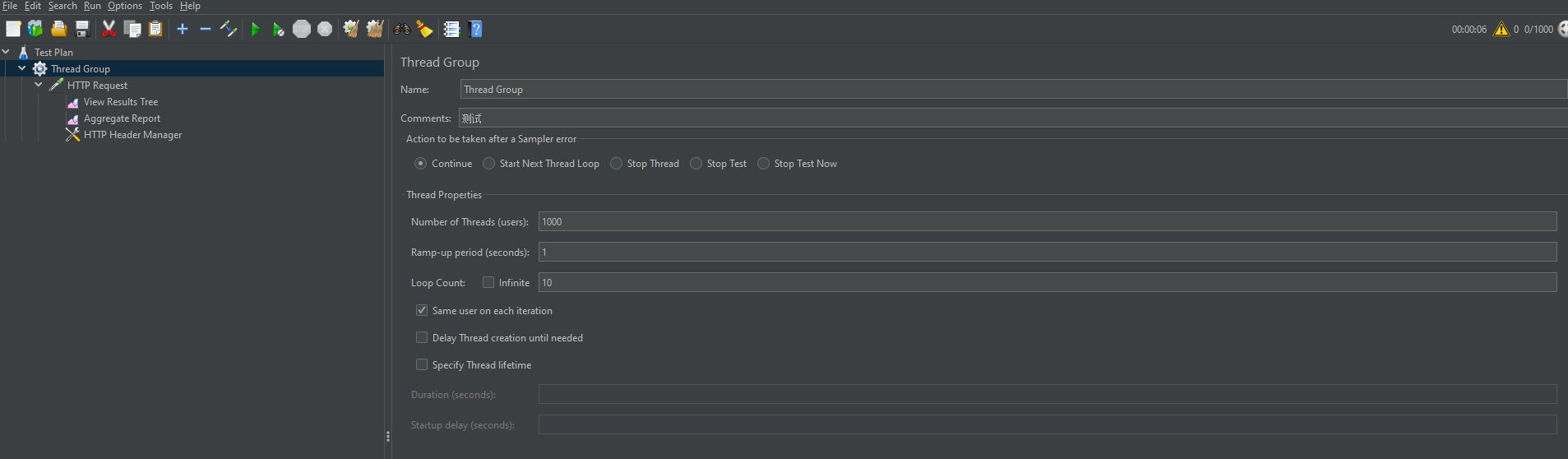Click the round remote status icon at top right
This screenshot has width=1568, height=459.
pos(1563,29)
